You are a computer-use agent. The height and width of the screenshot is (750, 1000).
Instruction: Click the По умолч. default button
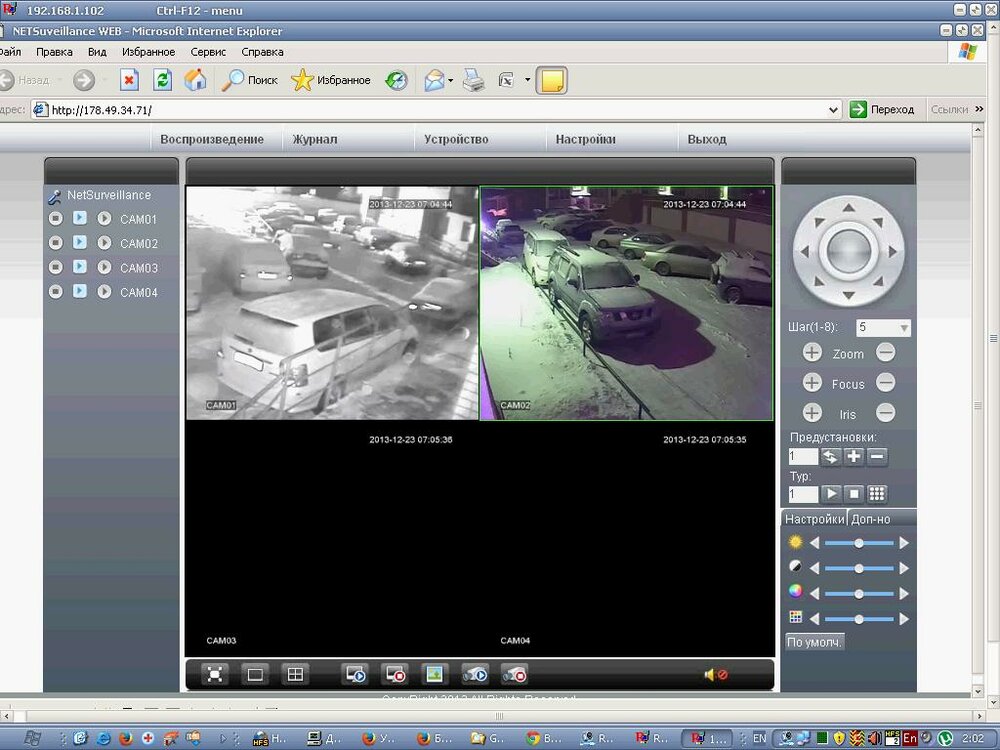click(x=814, y=642)
